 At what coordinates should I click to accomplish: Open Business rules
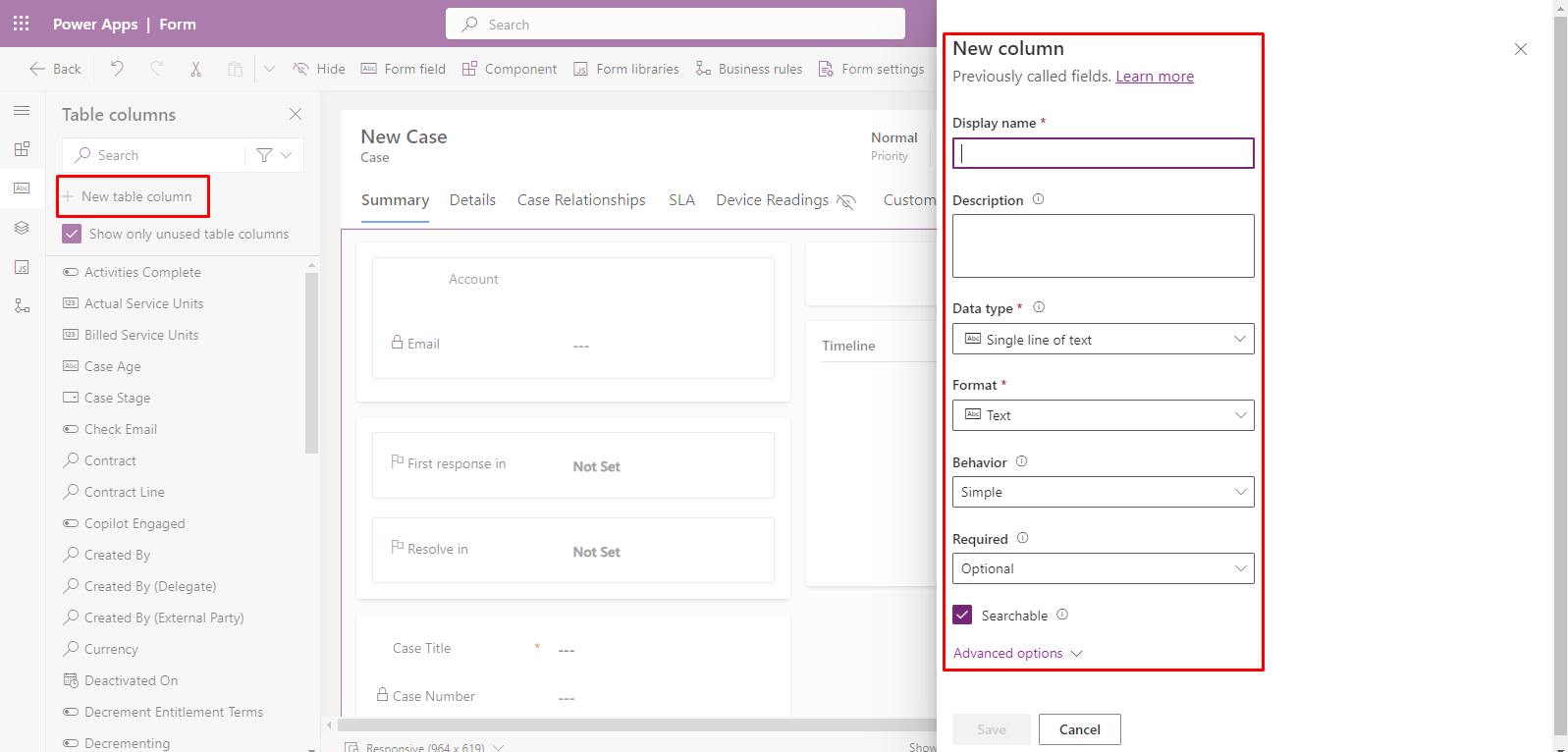[749, 69]
